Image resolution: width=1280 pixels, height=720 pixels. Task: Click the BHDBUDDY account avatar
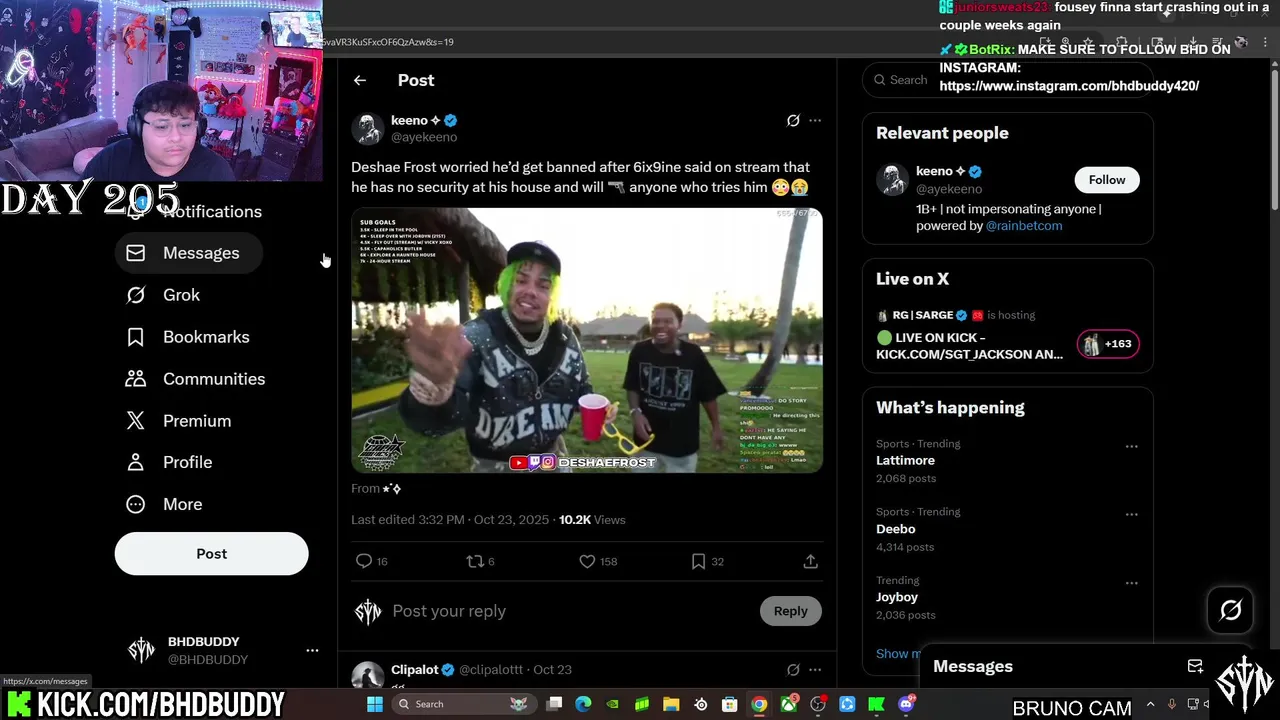142,650
